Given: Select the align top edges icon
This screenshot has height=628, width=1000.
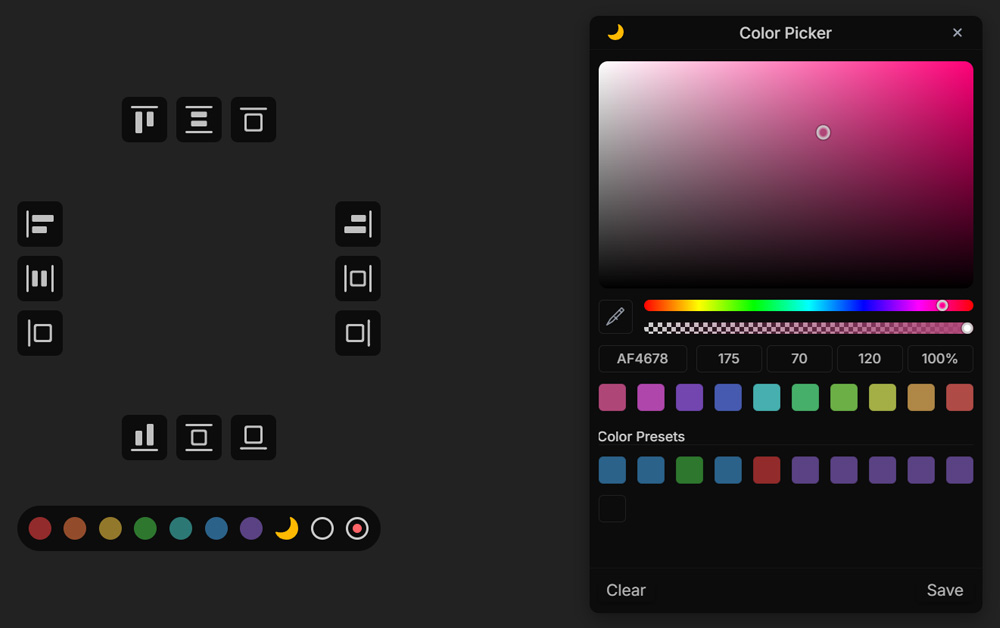Looking at the screenshot, I should [x=144, y=120].
